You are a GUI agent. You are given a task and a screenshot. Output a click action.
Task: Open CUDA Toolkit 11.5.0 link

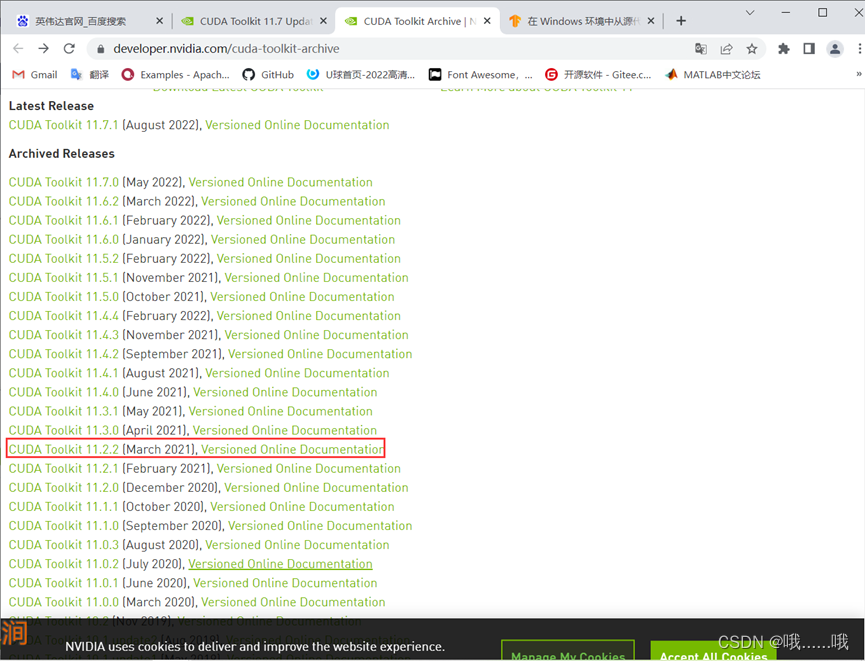coord(63,297)
